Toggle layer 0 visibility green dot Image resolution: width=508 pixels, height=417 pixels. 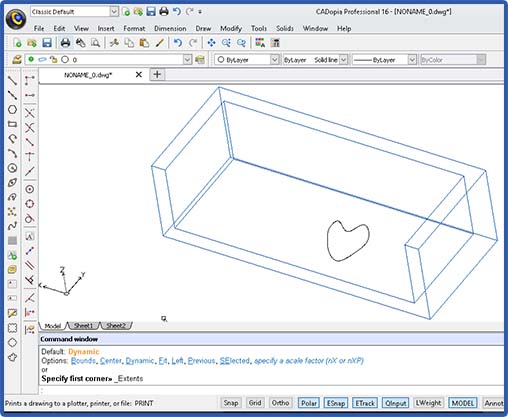31,59
